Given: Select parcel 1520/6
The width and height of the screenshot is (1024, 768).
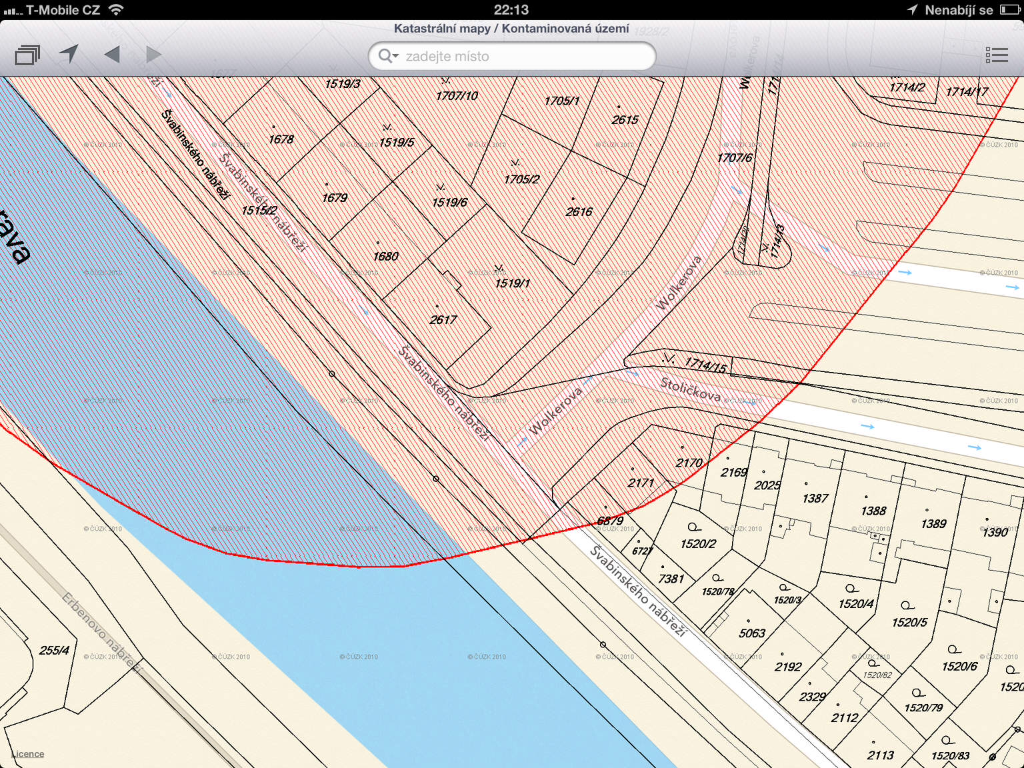Looking at the screenshot, I should (x=959, y=666).
